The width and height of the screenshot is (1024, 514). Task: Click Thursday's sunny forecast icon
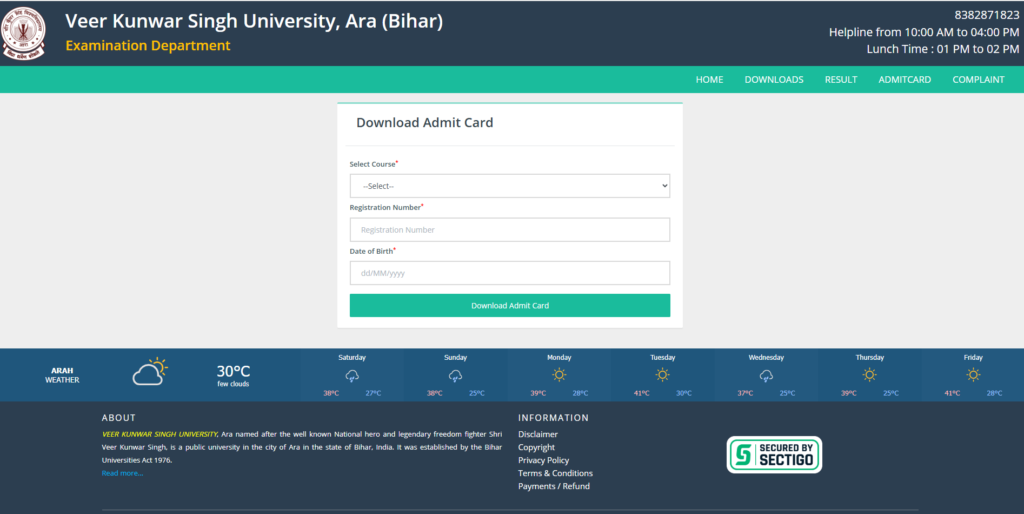(869, 375)
